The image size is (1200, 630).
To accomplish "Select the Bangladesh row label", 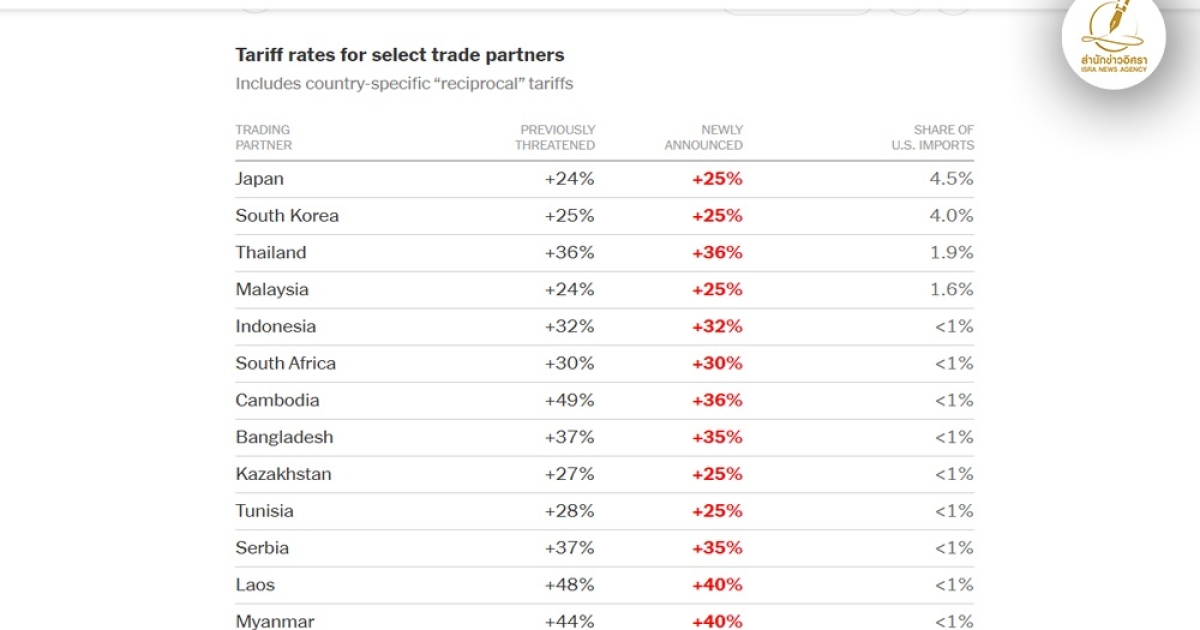I will tap(285, 438).
